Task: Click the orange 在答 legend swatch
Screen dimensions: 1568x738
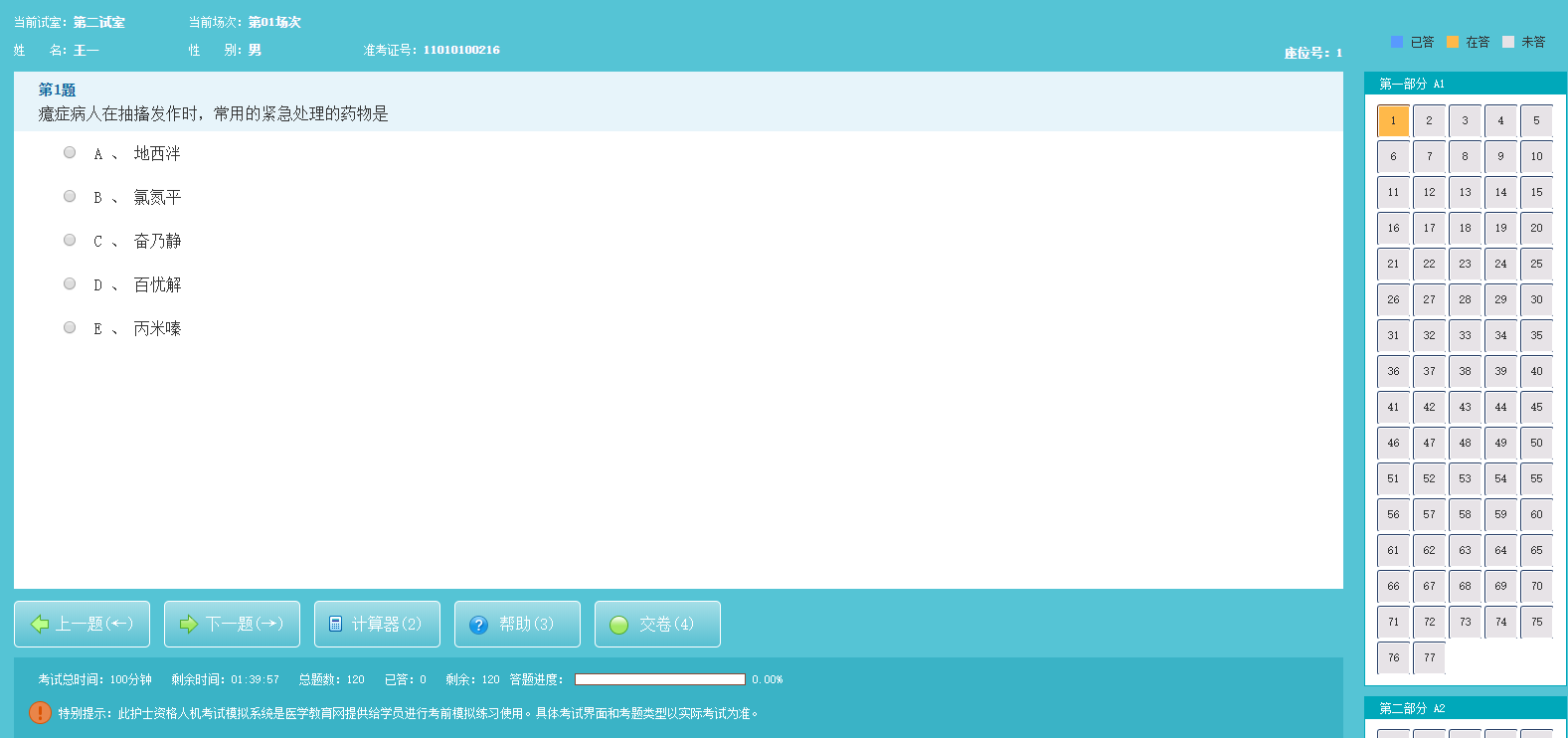Action: pos(1452,42)
